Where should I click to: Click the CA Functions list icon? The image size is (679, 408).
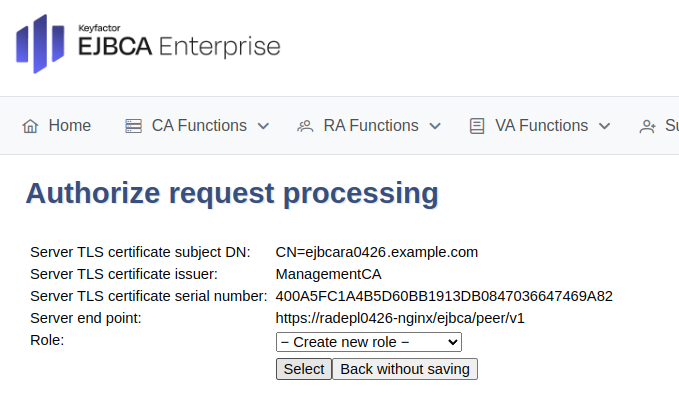pyautogui.click(x=133, y=126)
